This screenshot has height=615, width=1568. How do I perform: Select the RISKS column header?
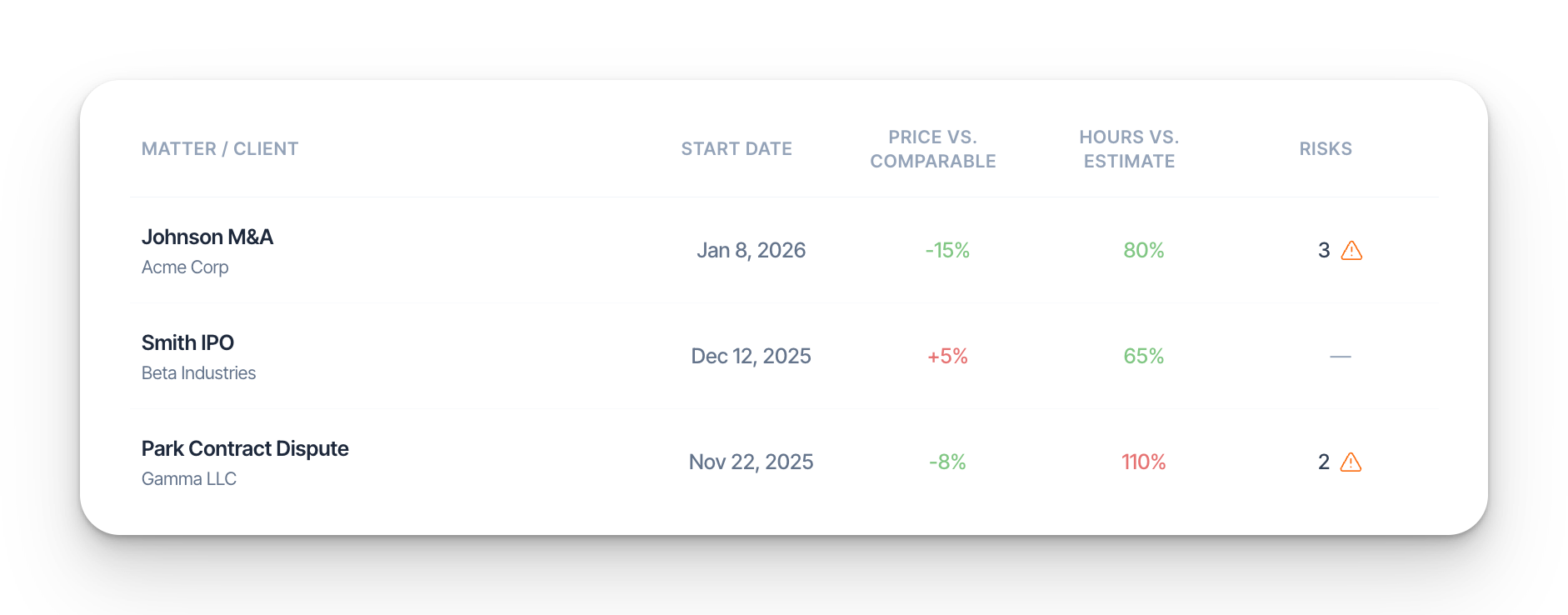pos(1325,148)
